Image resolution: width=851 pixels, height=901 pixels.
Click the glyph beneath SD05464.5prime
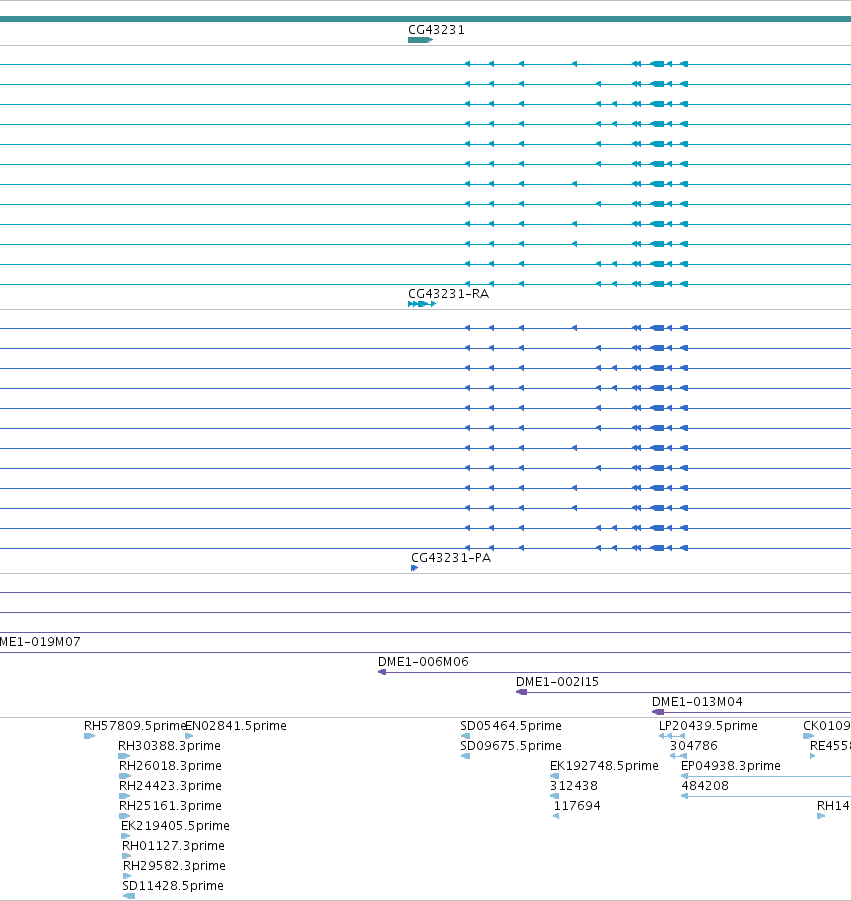(x=465, y=736)
